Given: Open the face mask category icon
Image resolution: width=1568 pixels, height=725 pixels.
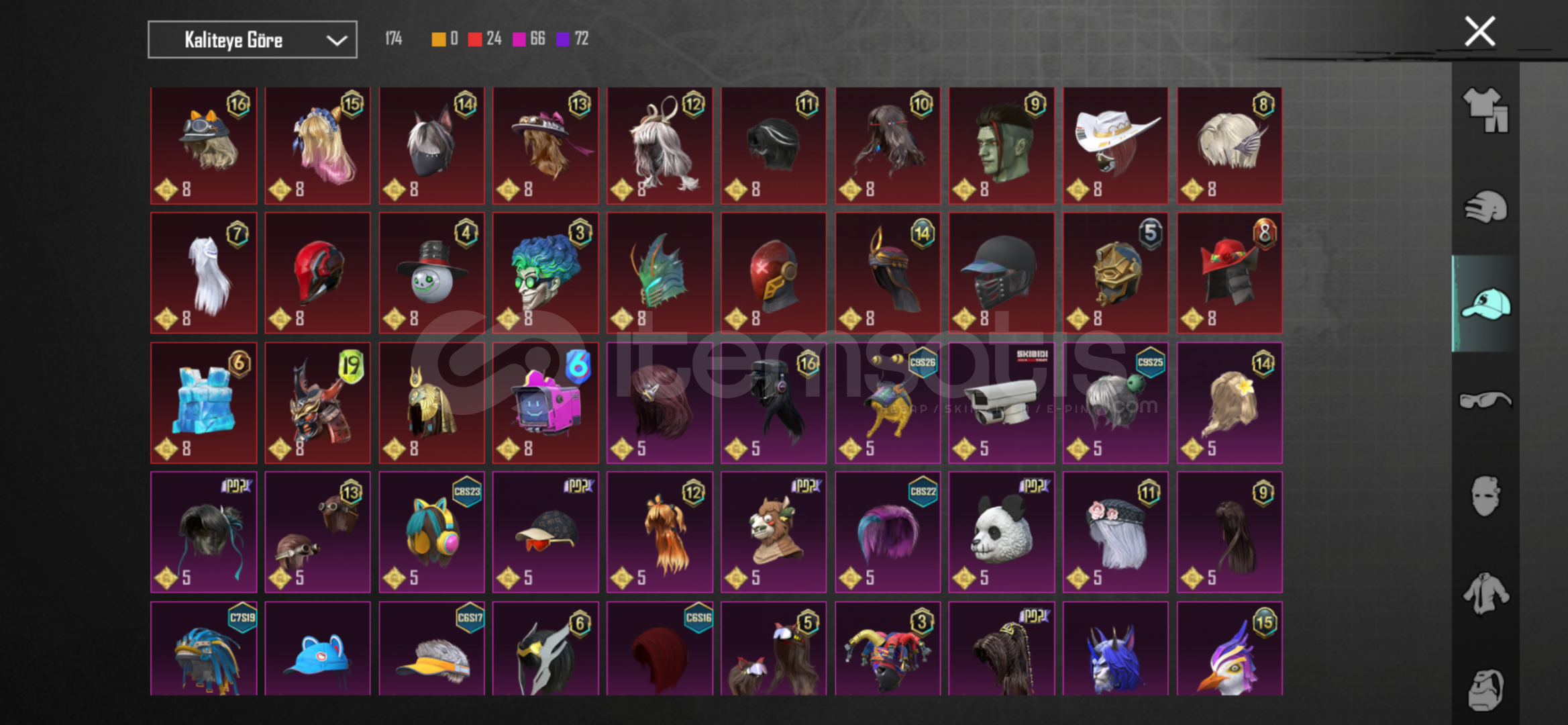Looking at the screenshot, I should point(1485,495).
